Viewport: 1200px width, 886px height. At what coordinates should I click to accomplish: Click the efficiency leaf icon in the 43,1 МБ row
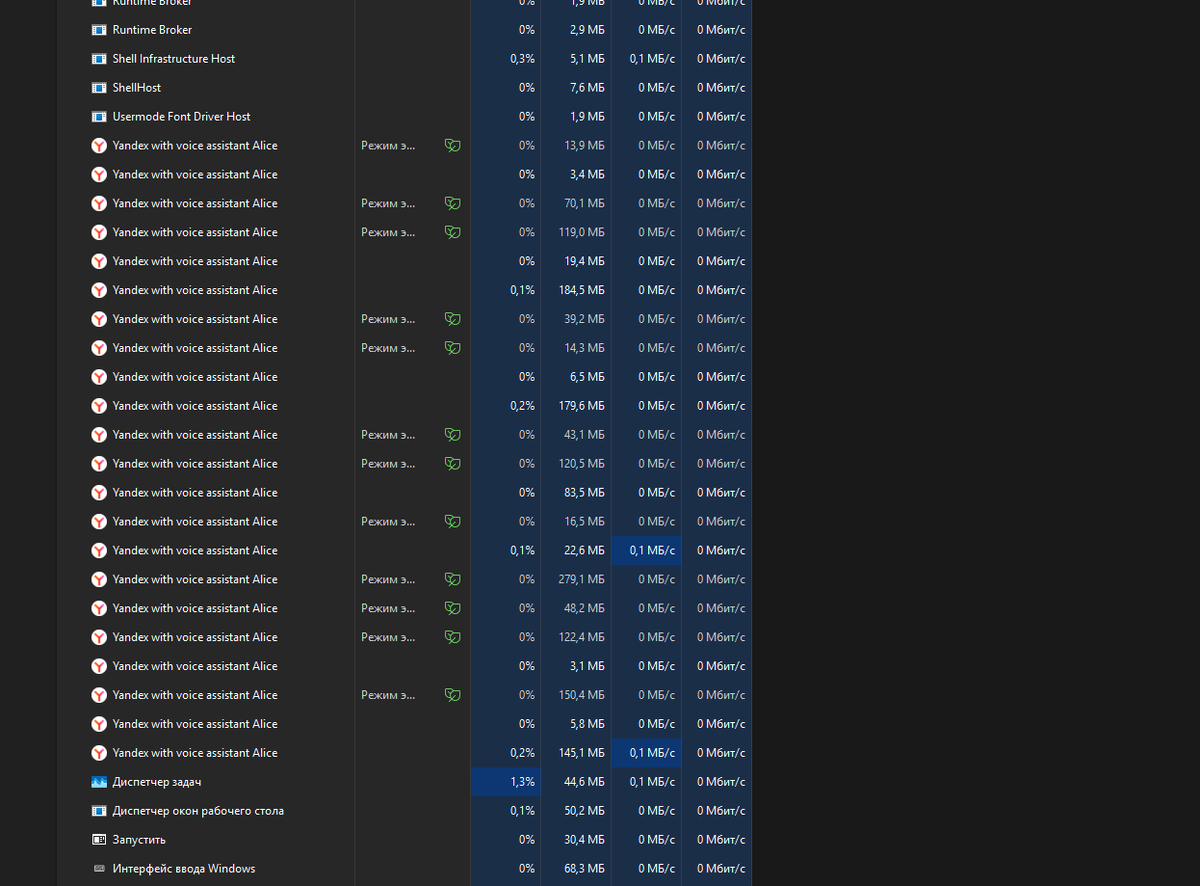click(453, 435)
